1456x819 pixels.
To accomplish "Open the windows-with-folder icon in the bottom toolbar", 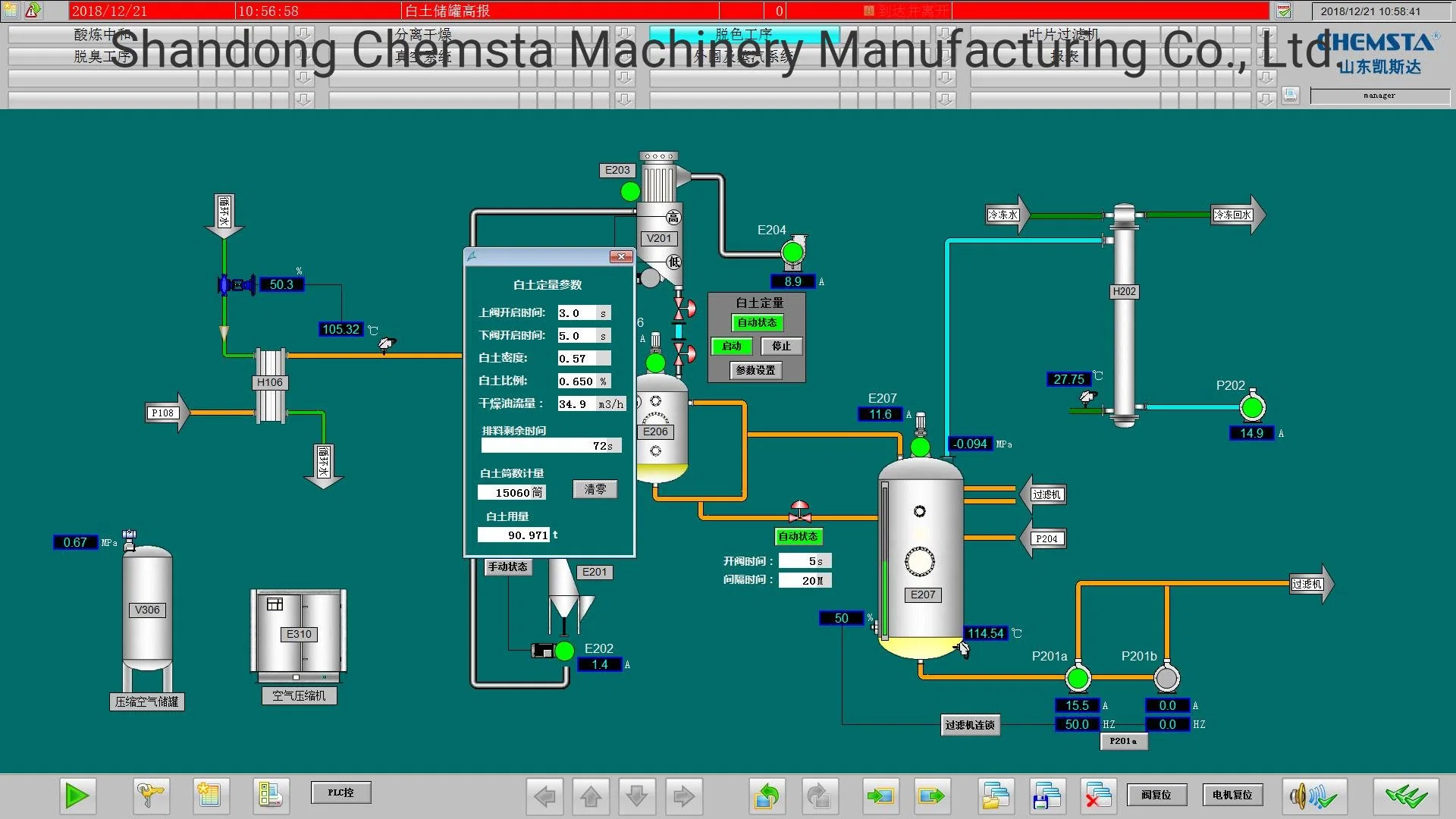I will pos(996,796).
